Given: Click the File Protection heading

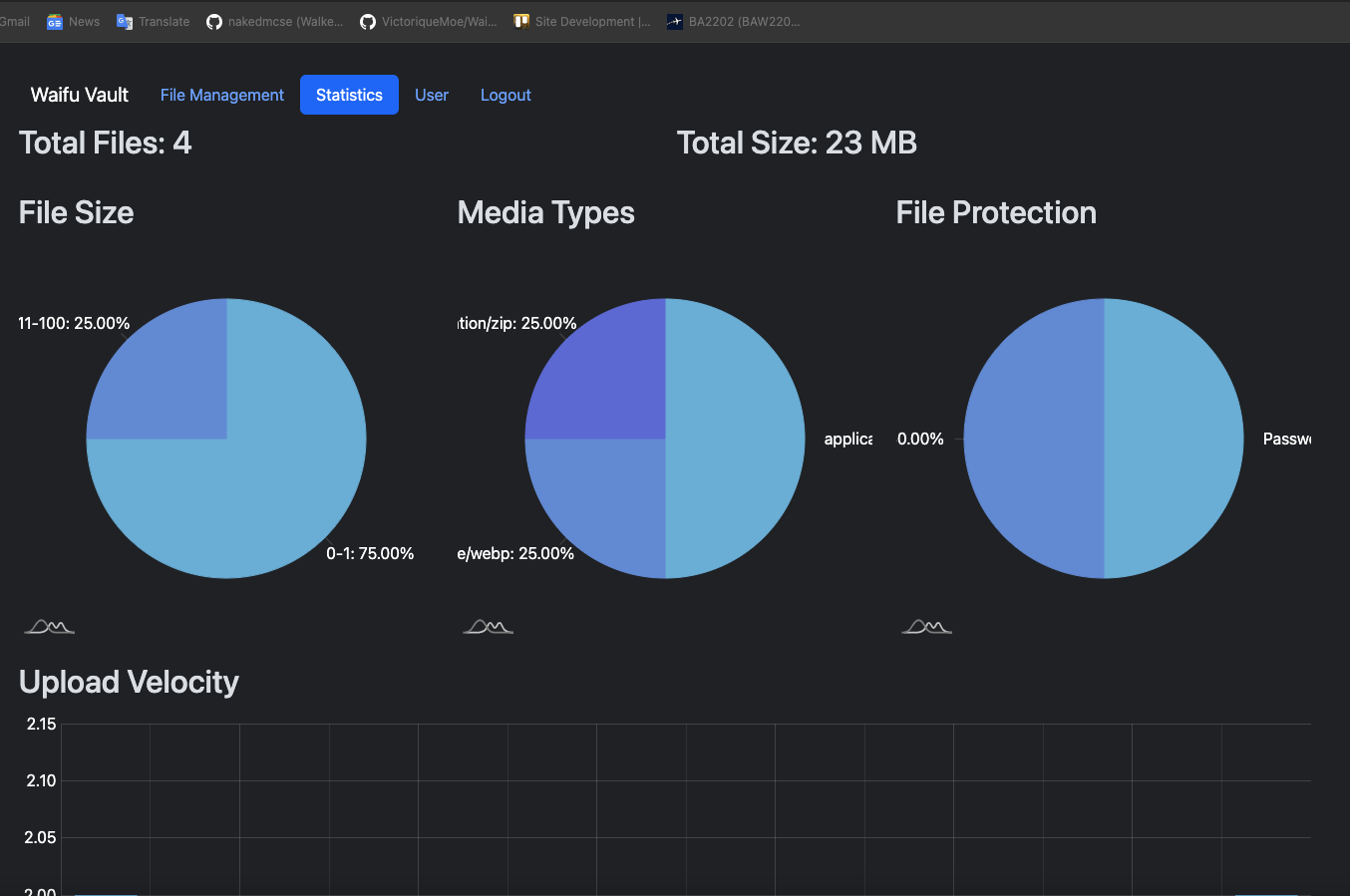Looking at the screenshot, I should click(996, 212).
